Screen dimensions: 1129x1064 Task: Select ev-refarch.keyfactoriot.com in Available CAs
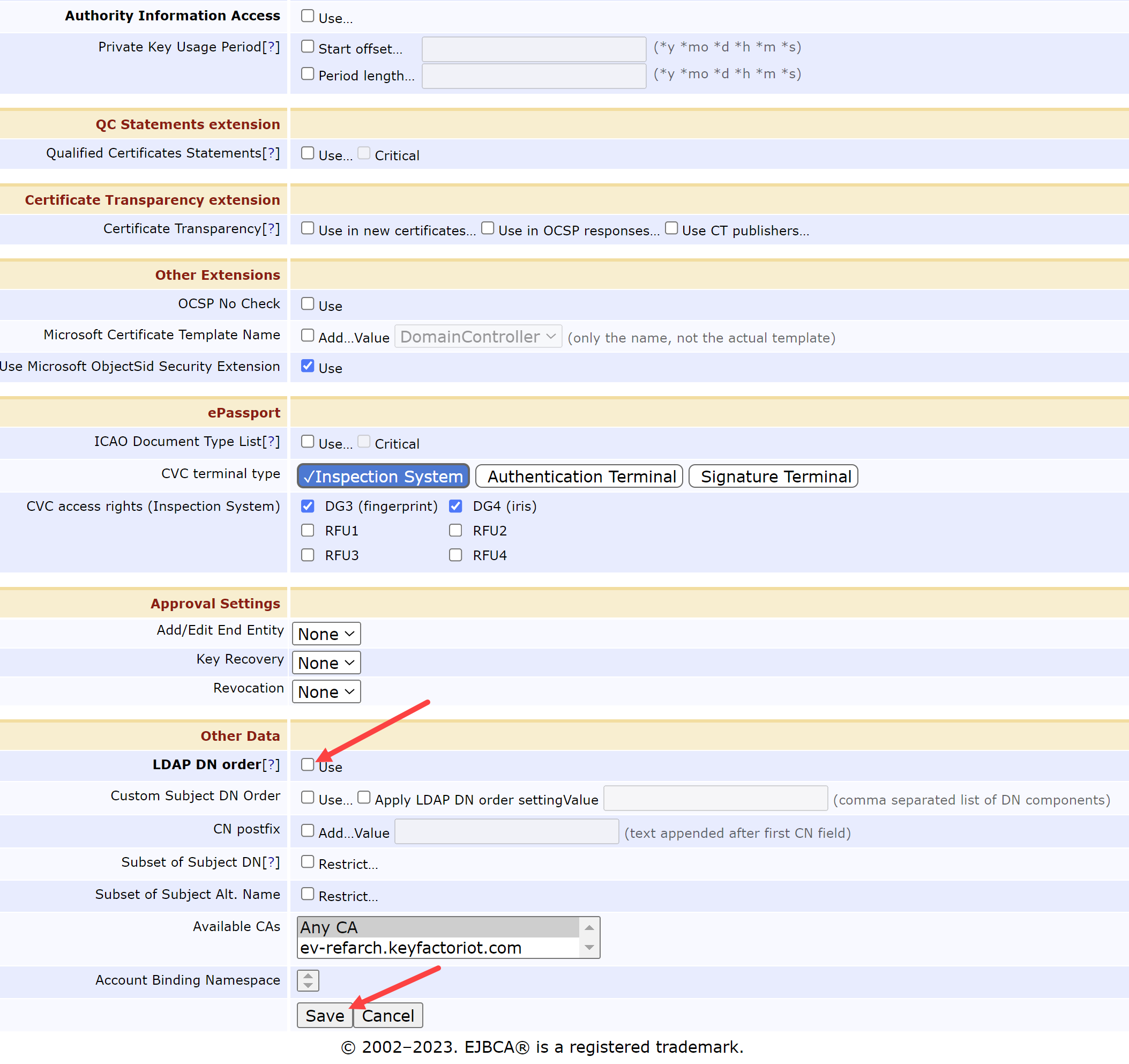pyautogui.click(x=410, y=948)
